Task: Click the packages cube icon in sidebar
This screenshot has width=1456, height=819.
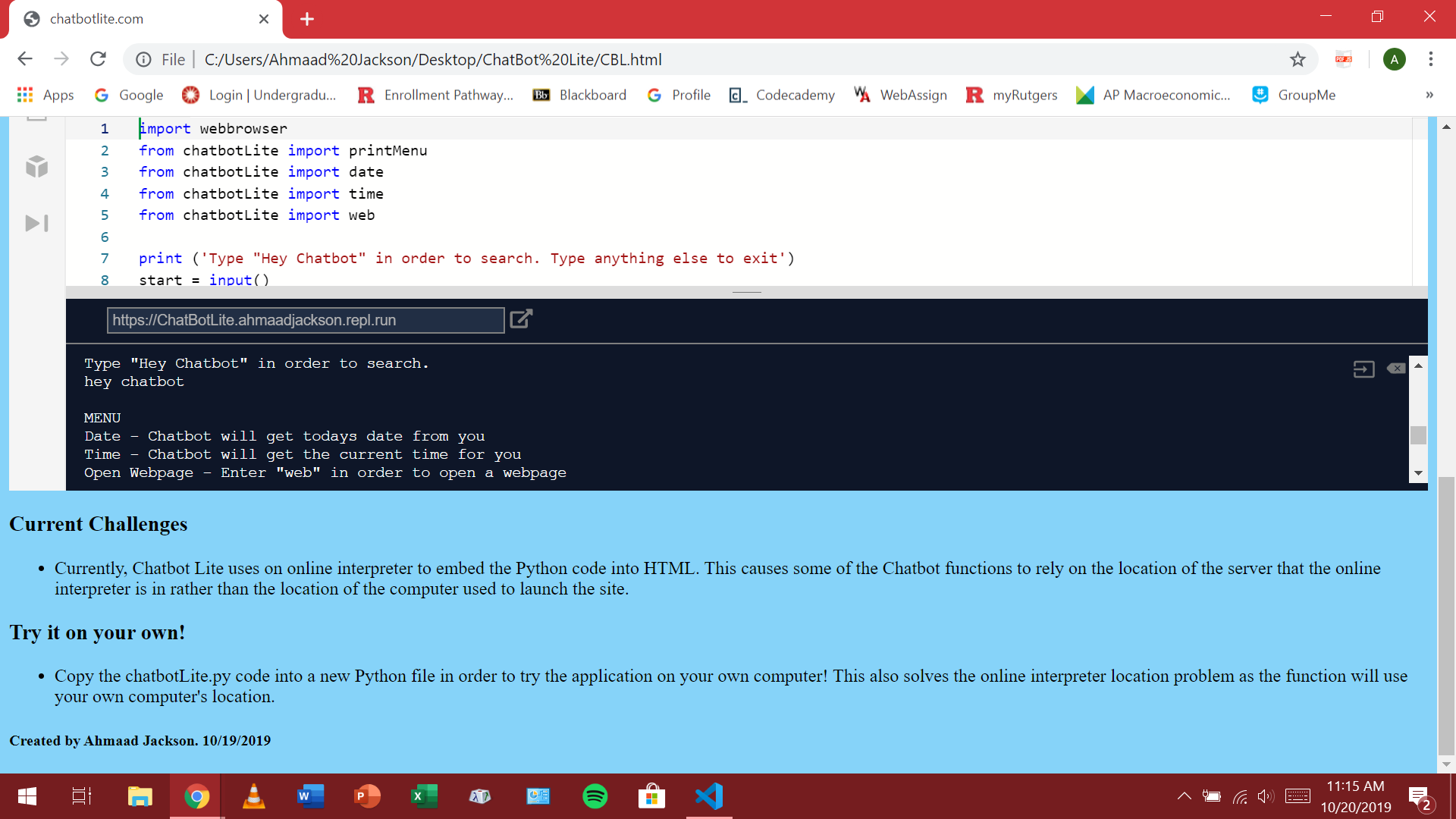Action: click(x=36, y=167)
